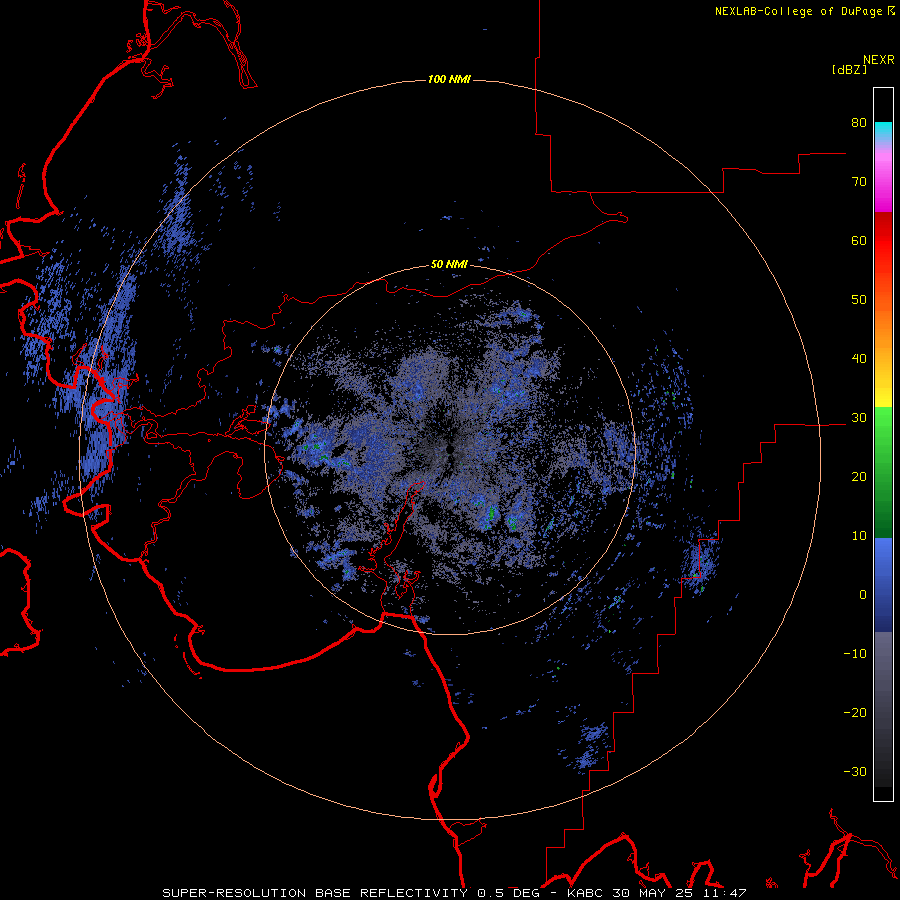Select the 70 dBZ scale value
900x900 pixels.
(859, 181)
